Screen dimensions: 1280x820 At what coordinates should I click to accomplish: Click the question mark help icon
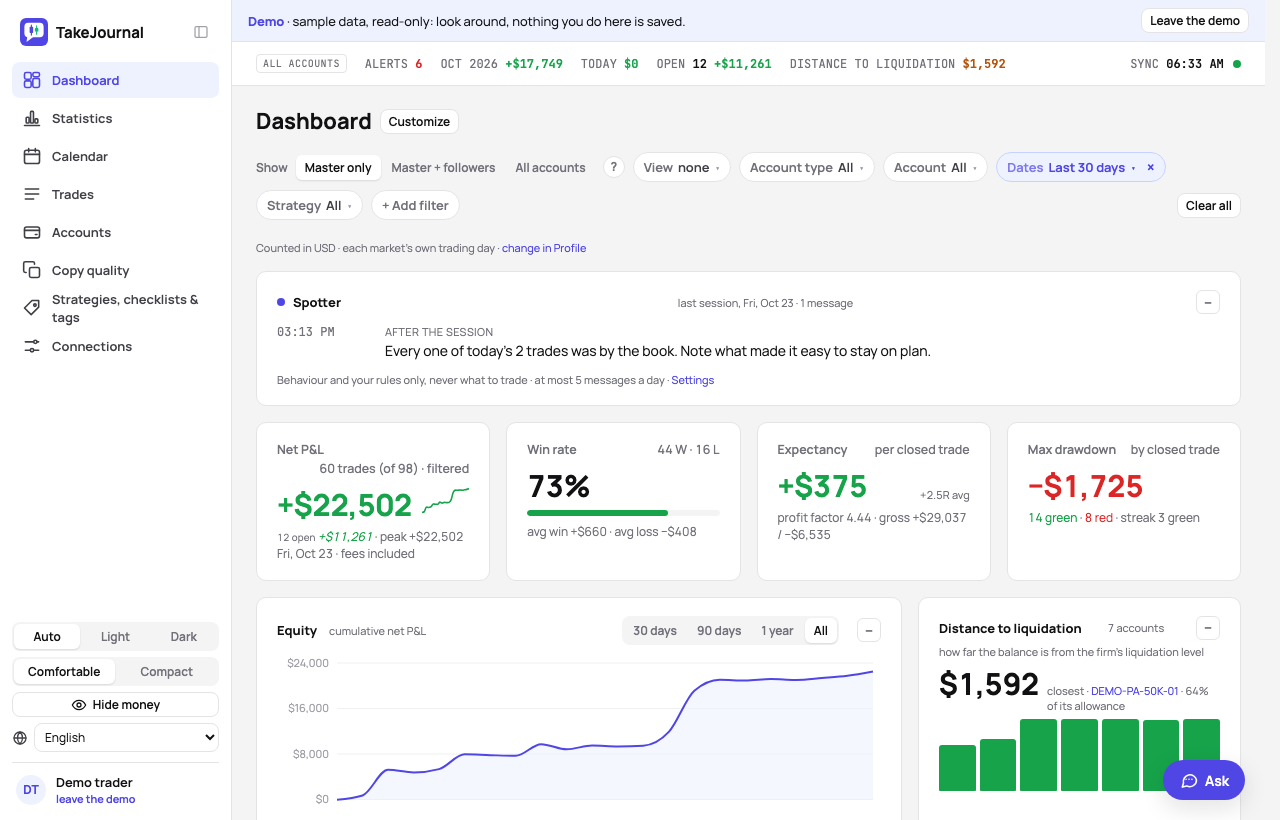[614, 167]
